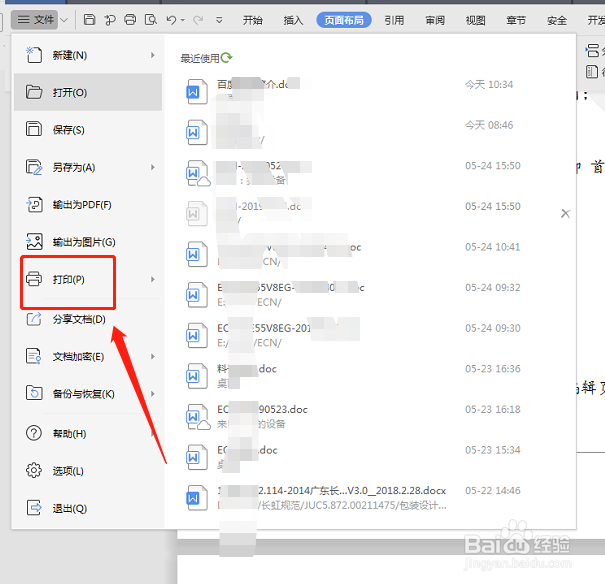
Task: Choose 打印(P) from the file menu
Action: pos(88,279)
